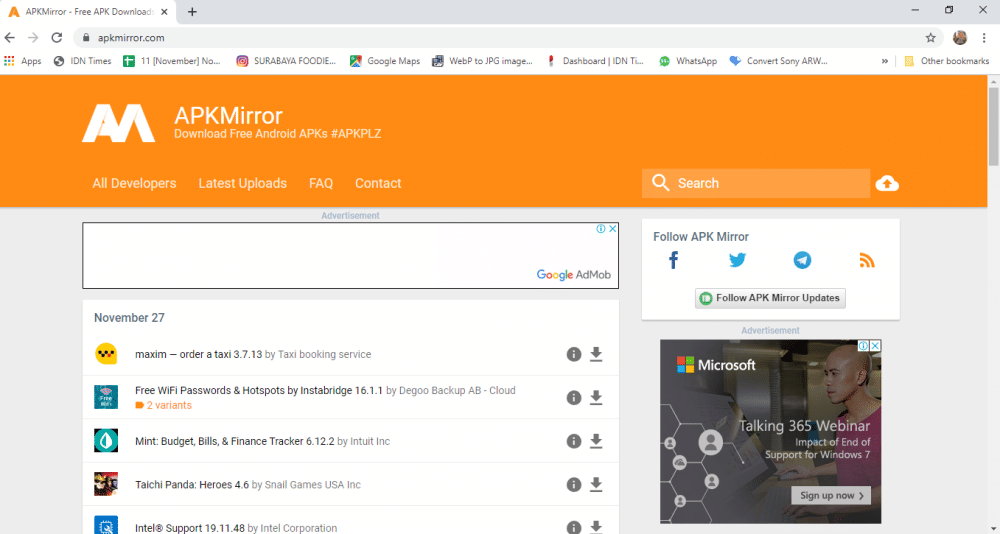Download Free WiFi Passwords & Hotspots APK
1000x534 pixels.
(x=596, y=397)
